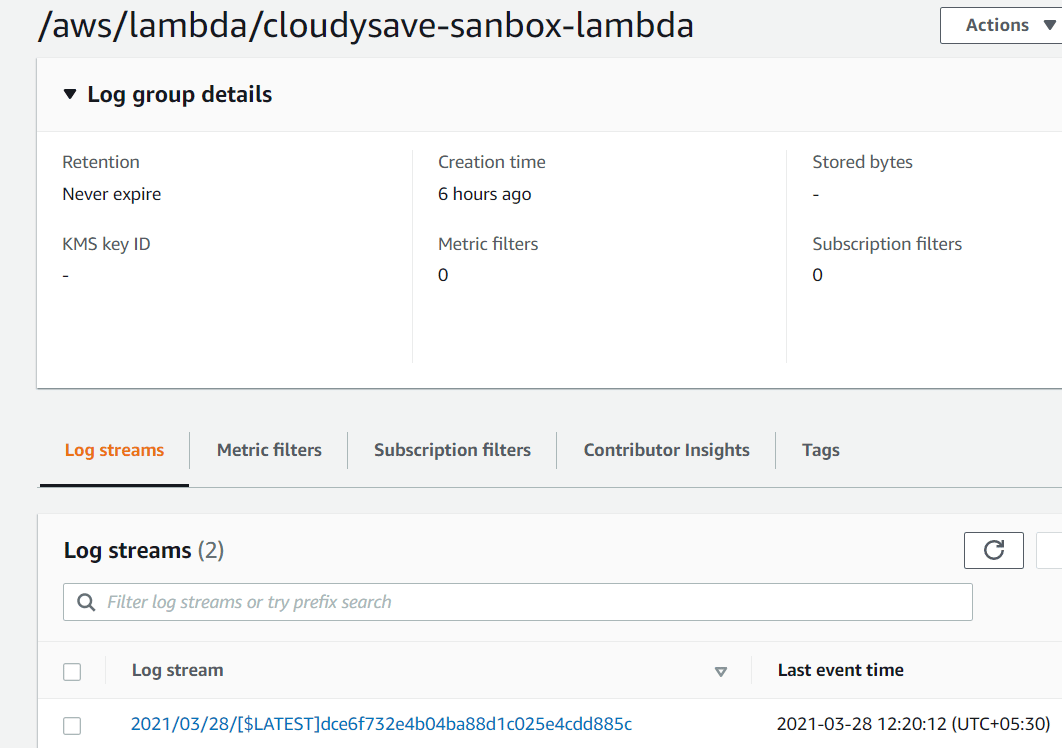The image size is (1062, 748).
Task: Select the 2021/03/28 log stream checkbox
Action: pyautogui.click(x=72, y=726)
